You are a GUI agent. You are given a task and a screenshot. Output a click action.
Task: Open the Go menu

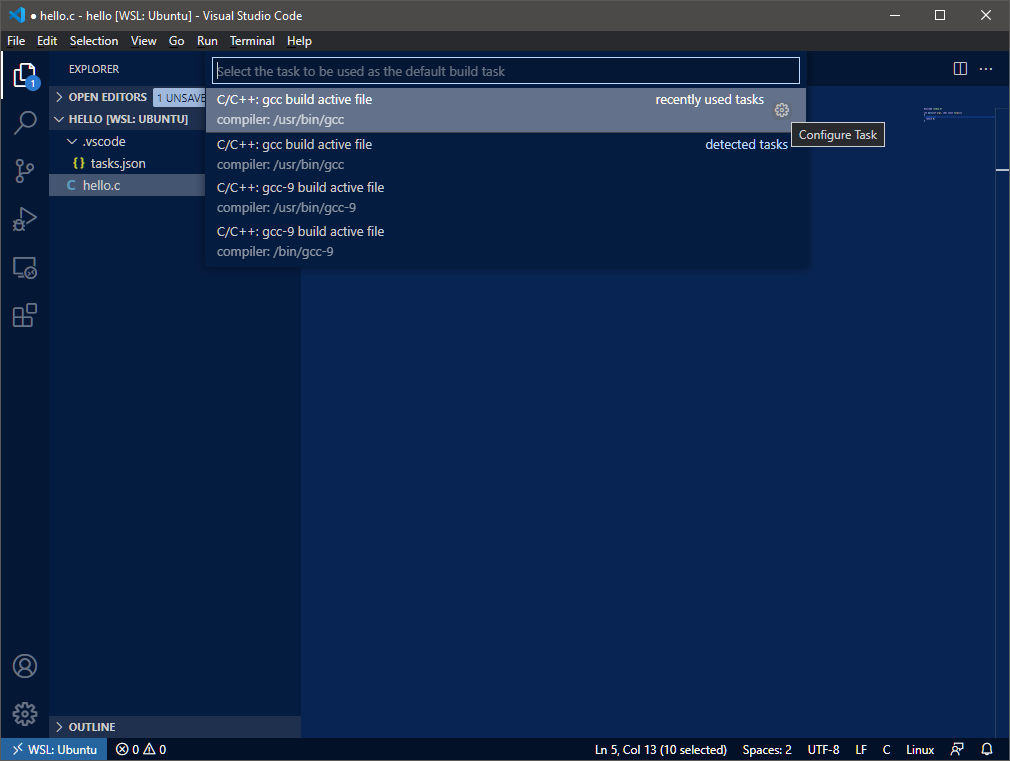click(176, 41)
